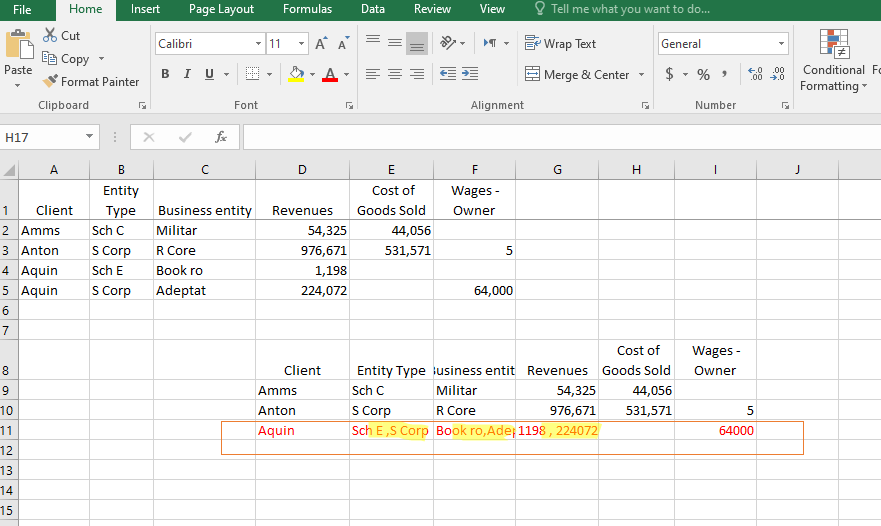The width and height of the screenshot is (881, 526).
Task: Increase font size with large A
Action: coord(321,44)
